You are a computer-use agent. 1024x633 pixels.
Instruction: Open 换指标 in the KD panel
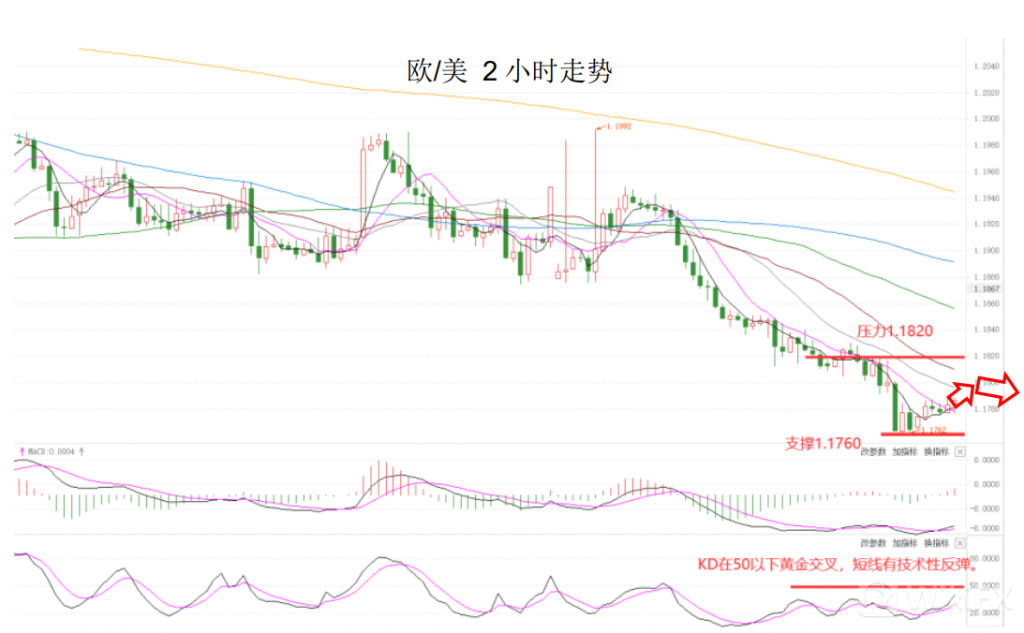[x=936, y=542]
